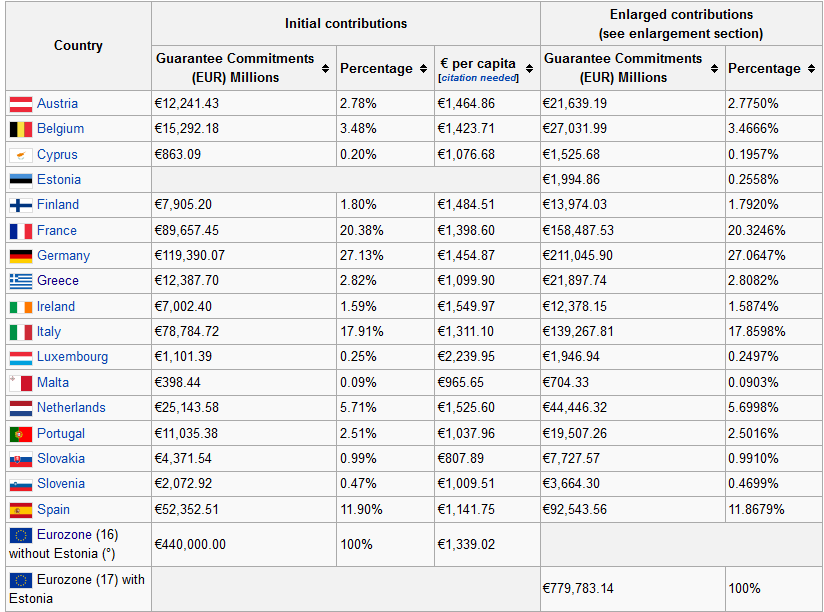Sort by enlarged Guarantee Commitments column

coord(714,69)
